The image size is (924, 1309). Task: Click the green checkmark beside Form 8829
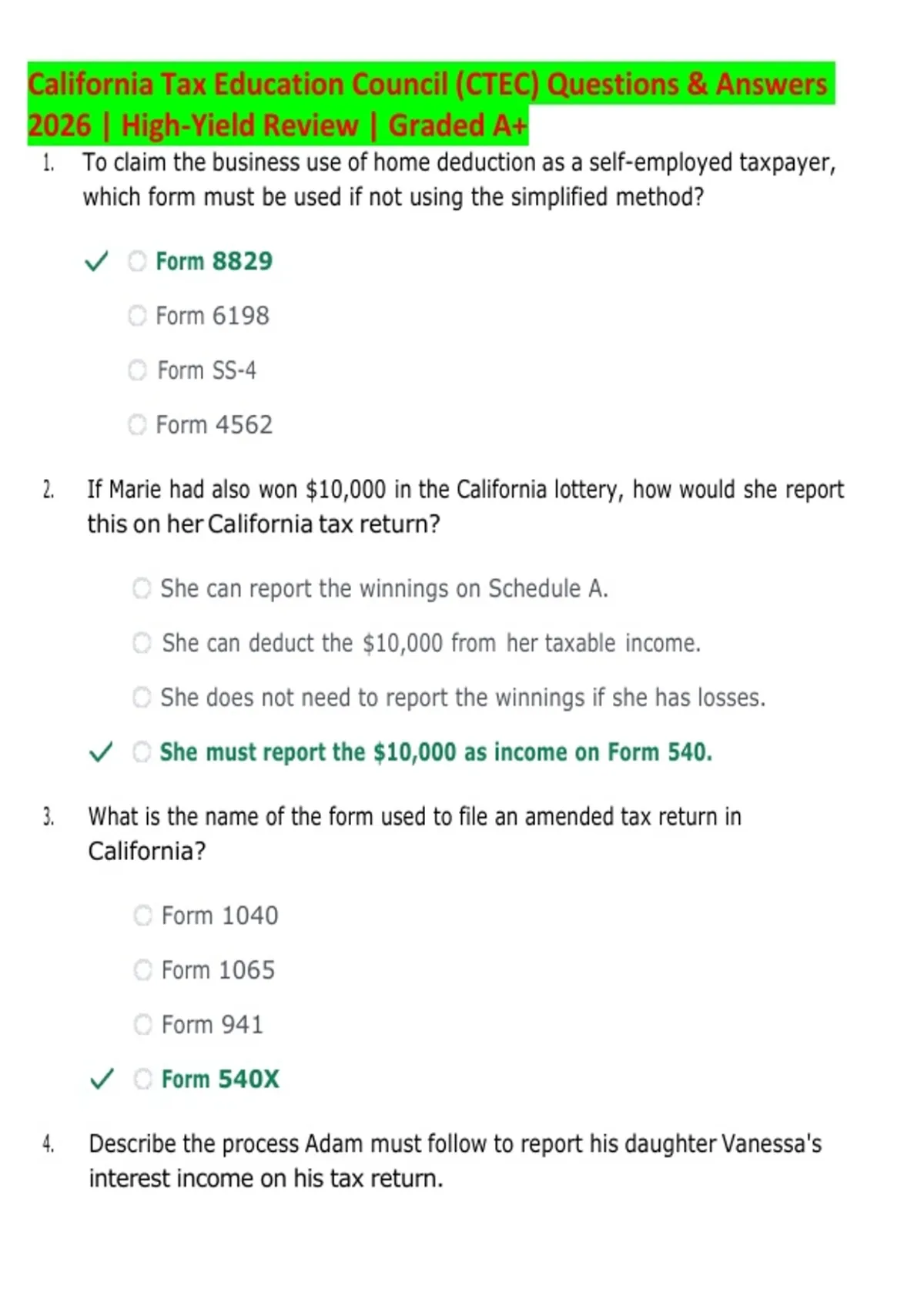[96, 261]
